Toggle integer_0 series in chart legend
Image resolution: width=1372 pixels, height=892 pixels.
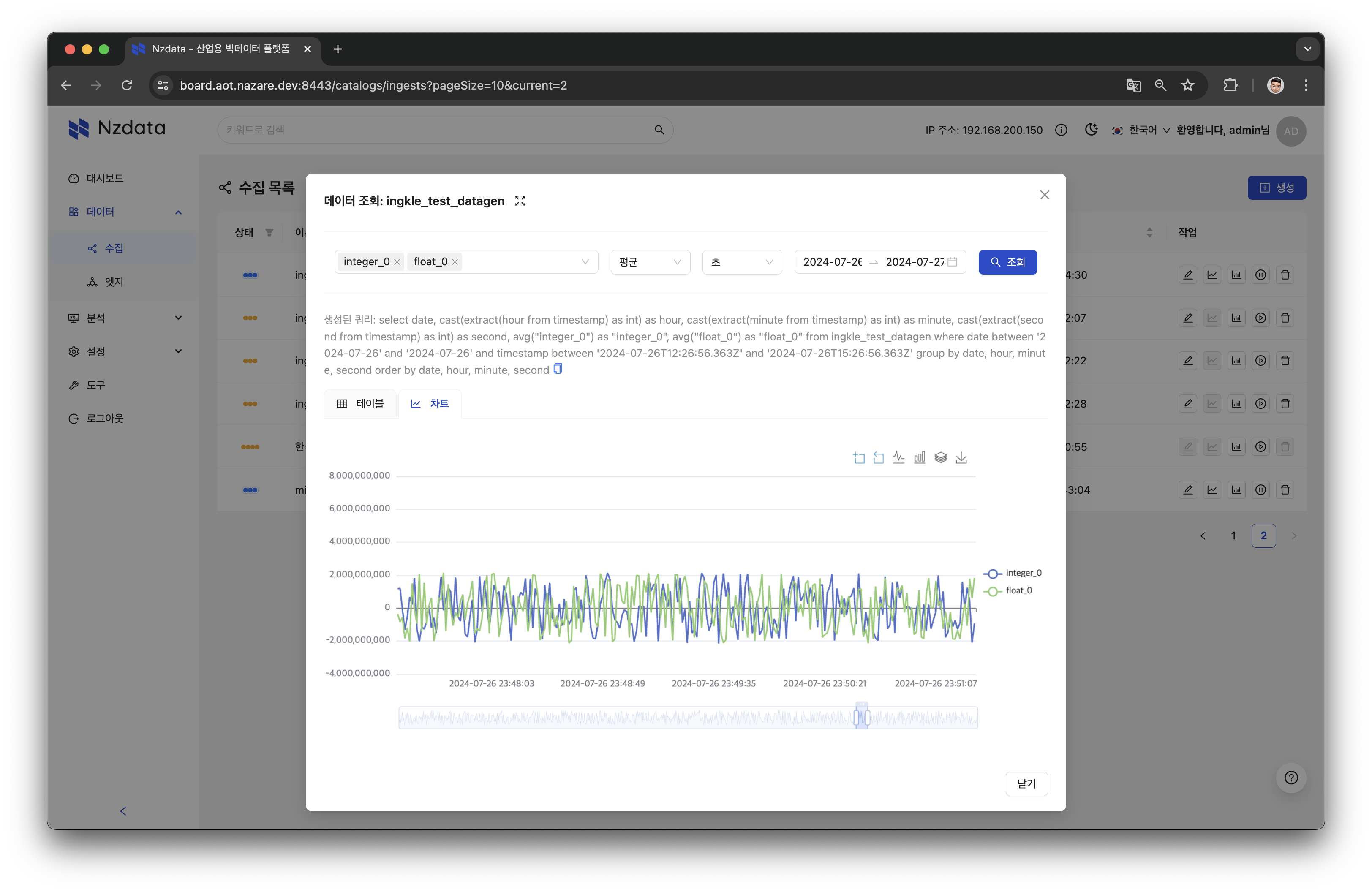pyautogui.click(x=1013, y=573)
